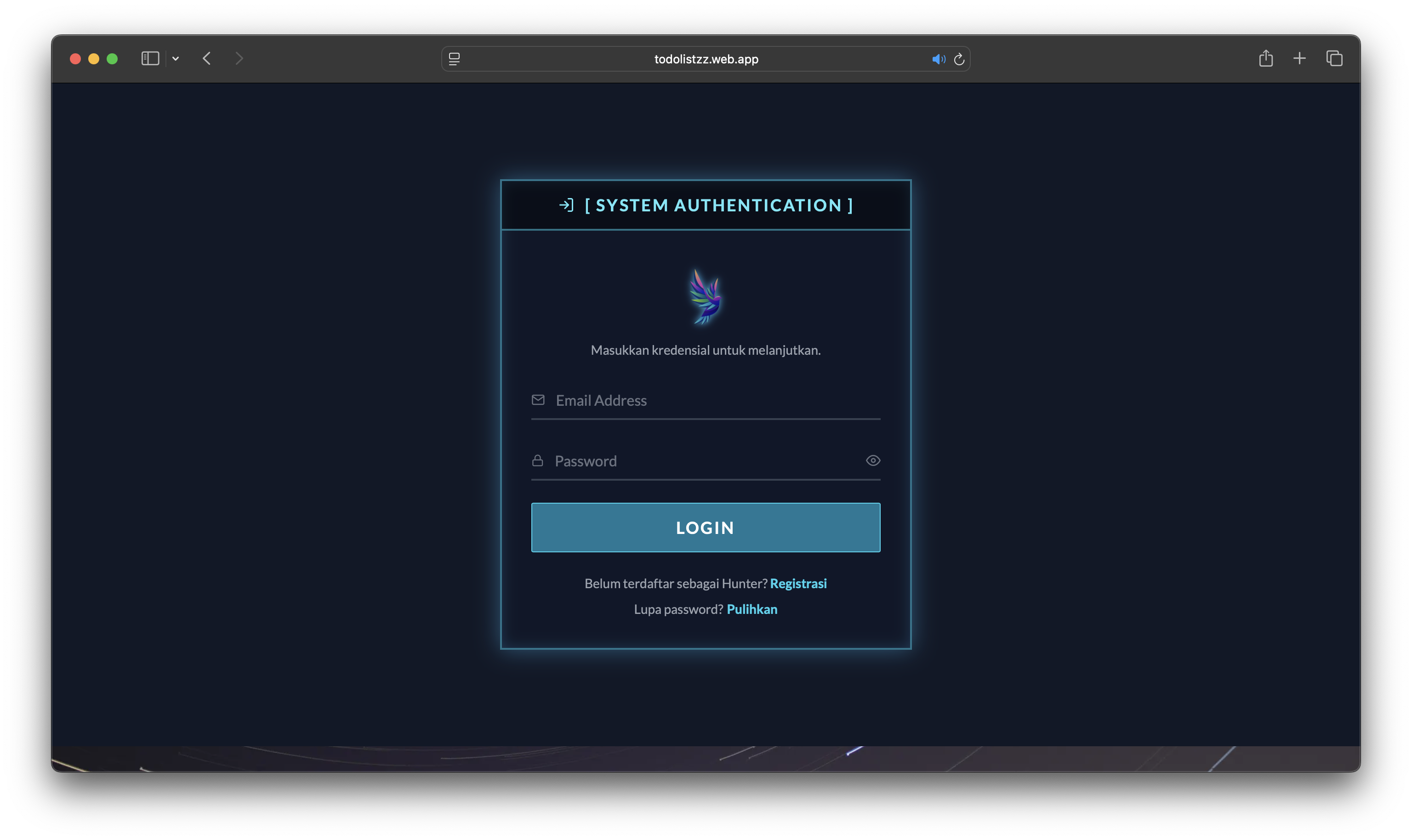Go forward with the forward arrow
The image size is (1412, 840).
pos(239,58)
